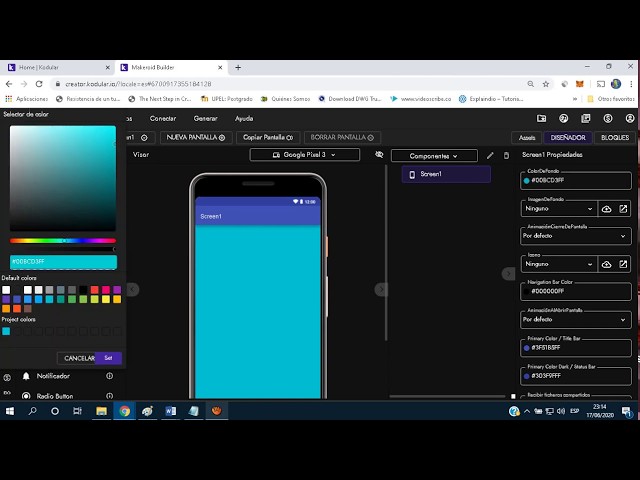This screenshot has height=480, width=640.
Task: Open Windows Start menu
Action: [10, 411]
